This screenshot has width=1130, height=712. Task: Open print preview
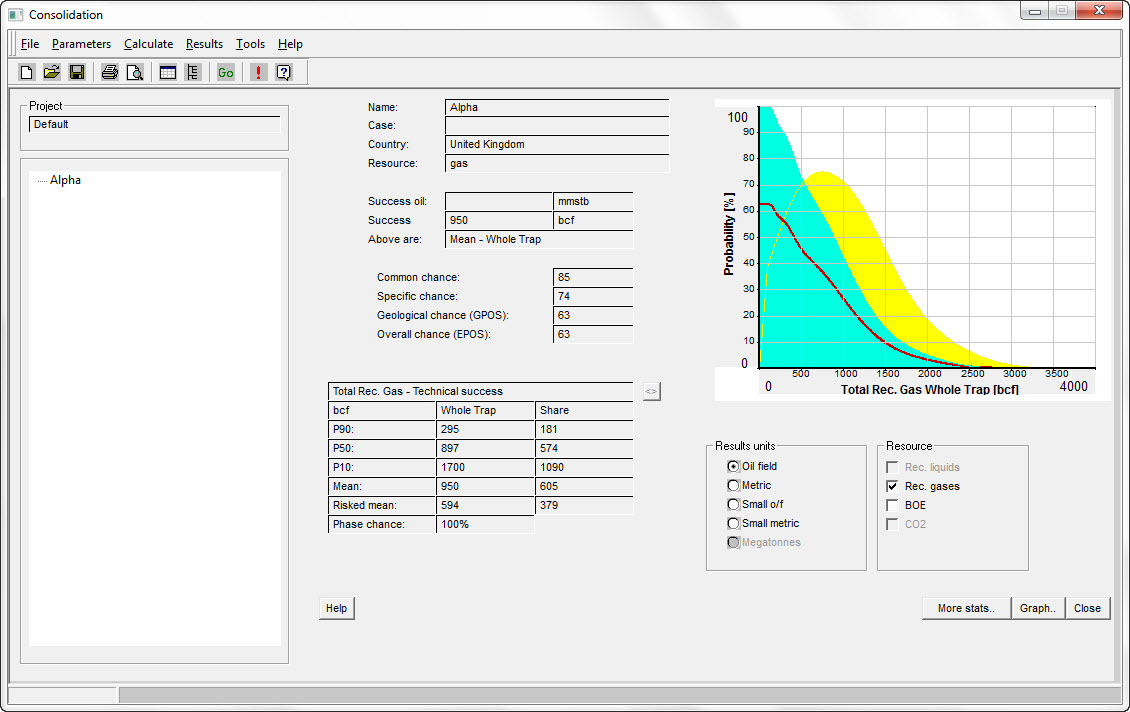click(x=134, y=71)
